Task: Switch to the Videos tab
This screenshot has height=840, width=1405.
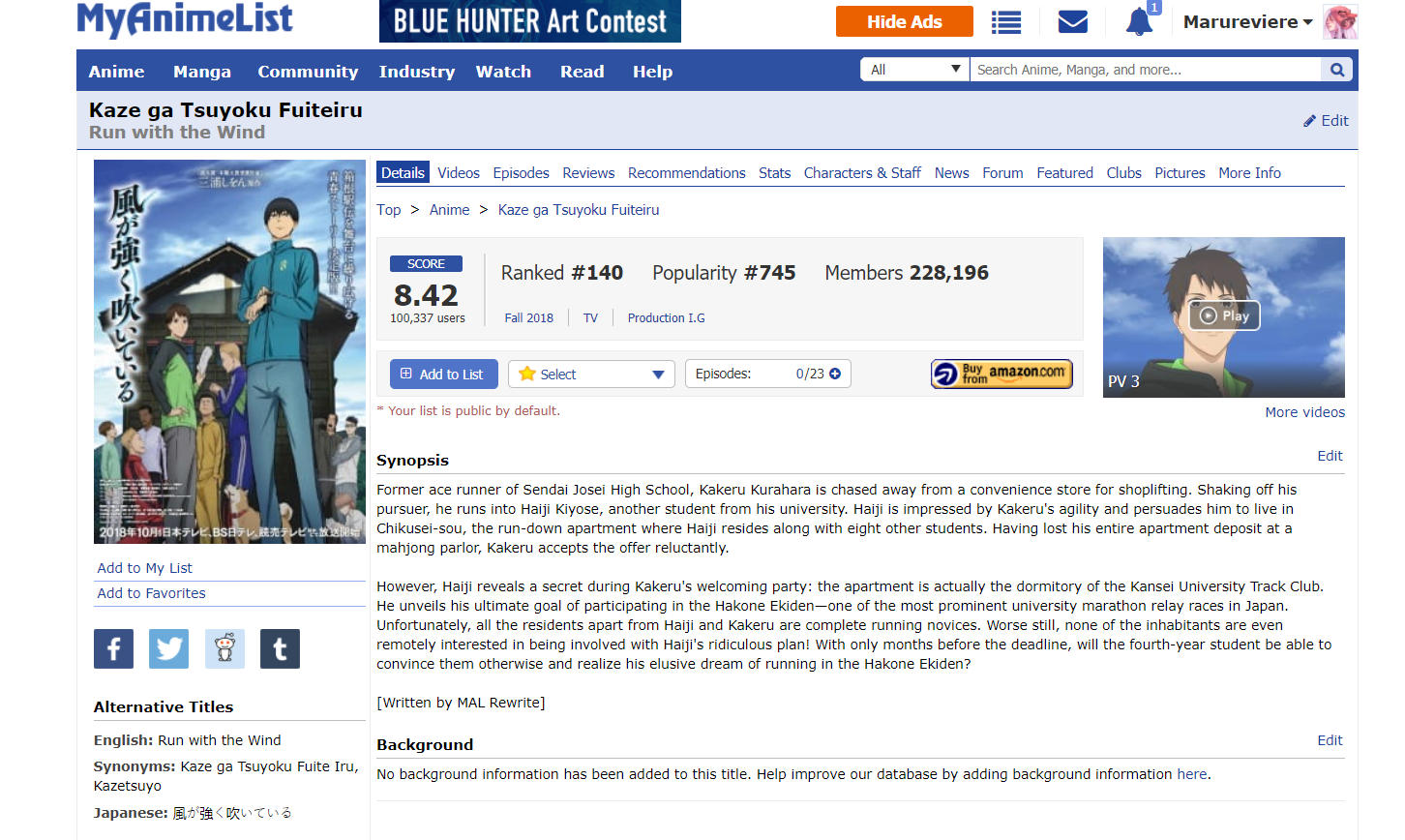Action: coord(459,173)
